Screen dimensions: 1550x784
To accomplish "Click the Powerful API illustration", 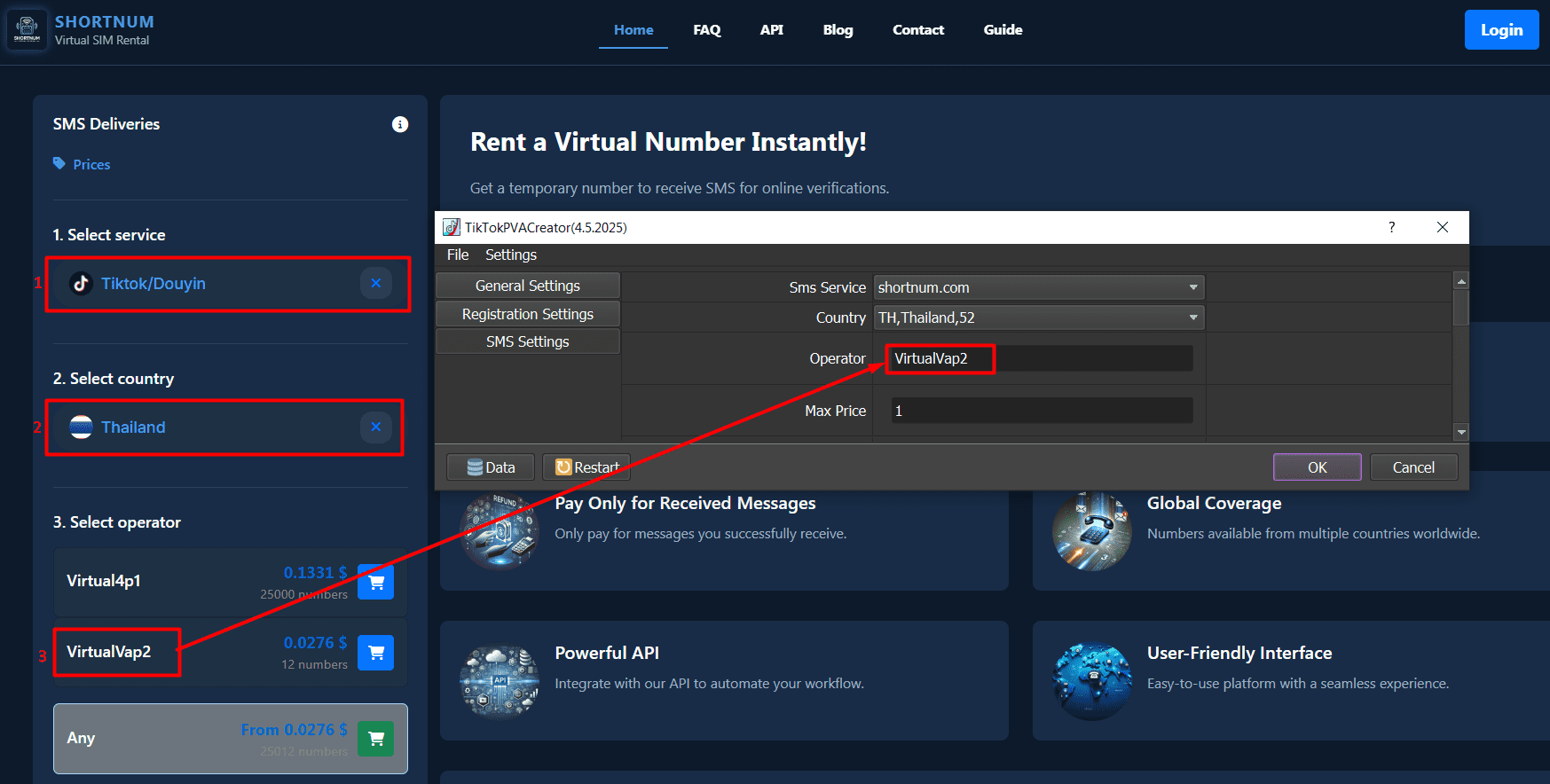I will [x=500, y=680].
